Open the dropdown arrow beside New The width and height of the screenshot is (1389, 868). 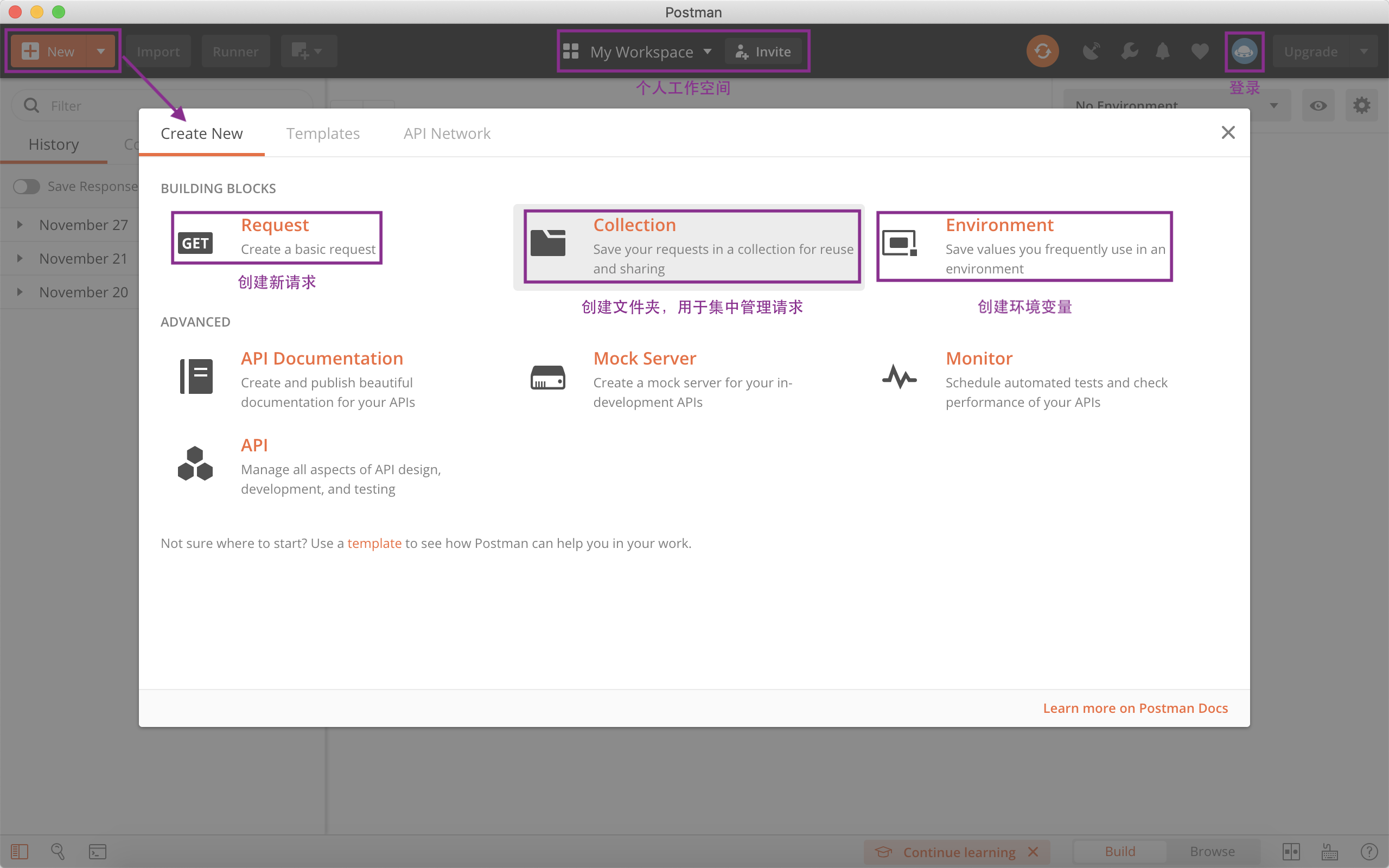click(101, 52)
